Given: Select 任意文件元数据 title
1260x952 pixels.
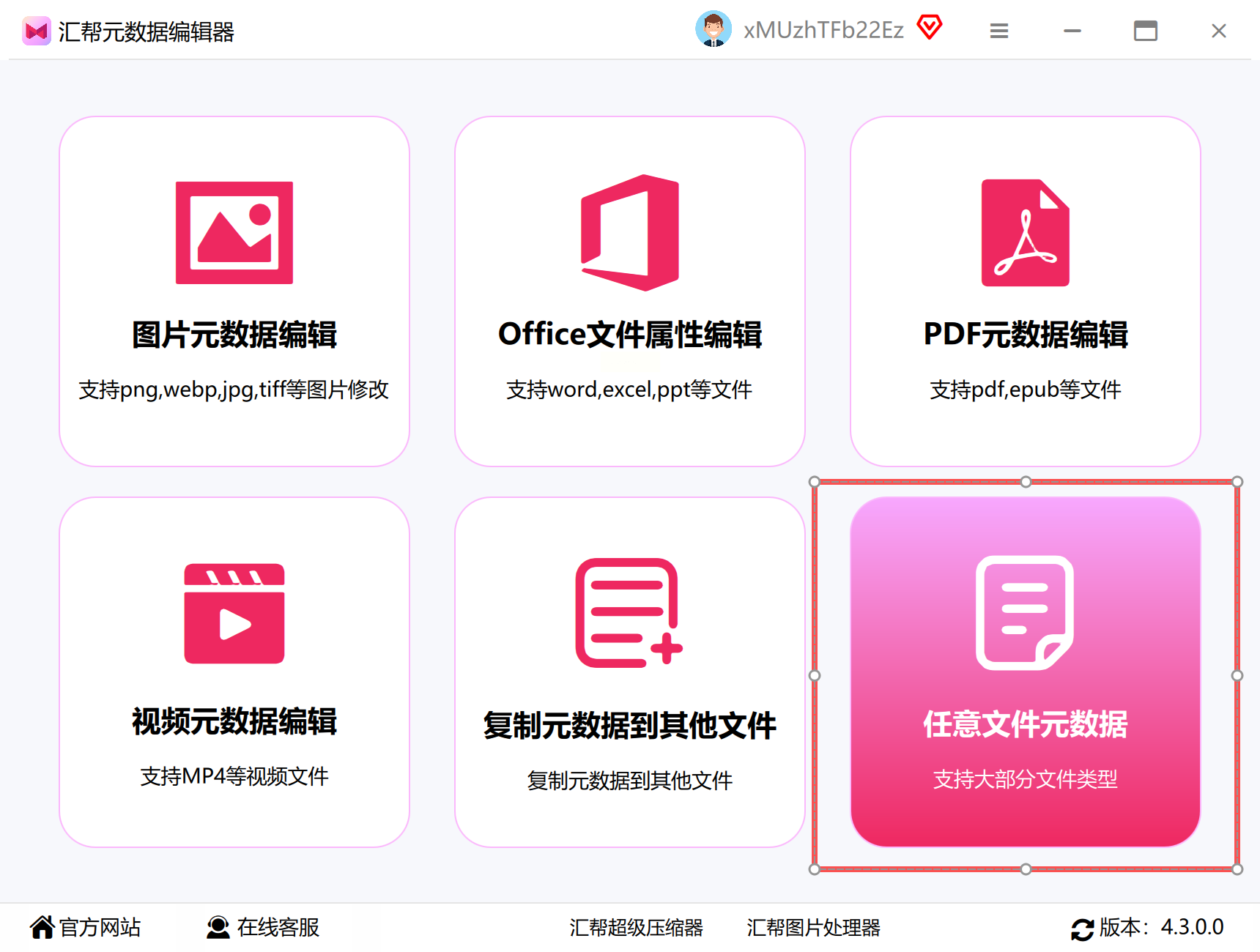Looking at the screenshot, I should tap(1026, 724).
